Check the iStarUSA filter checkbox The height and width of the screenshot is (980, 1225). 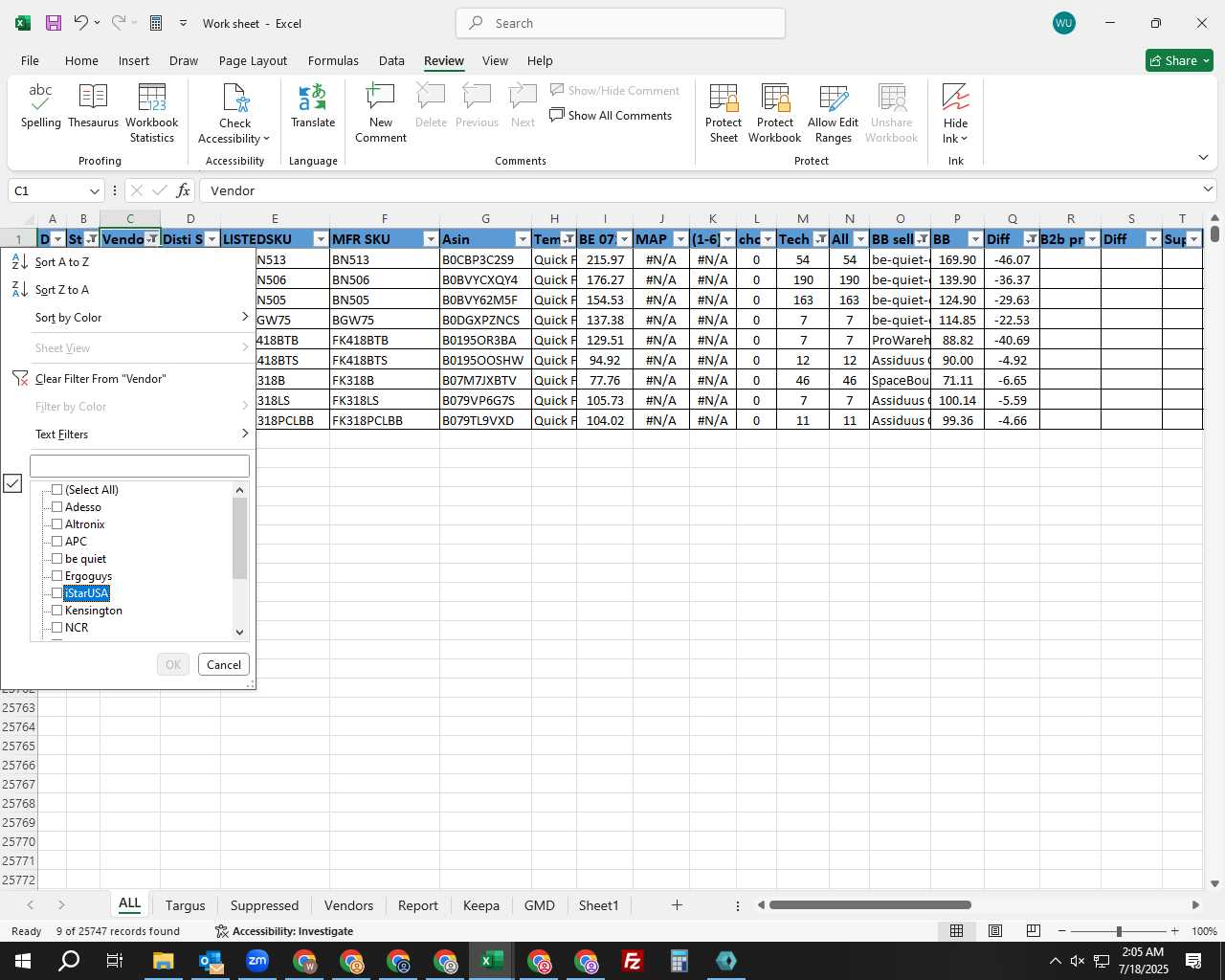tap(57, 593)
